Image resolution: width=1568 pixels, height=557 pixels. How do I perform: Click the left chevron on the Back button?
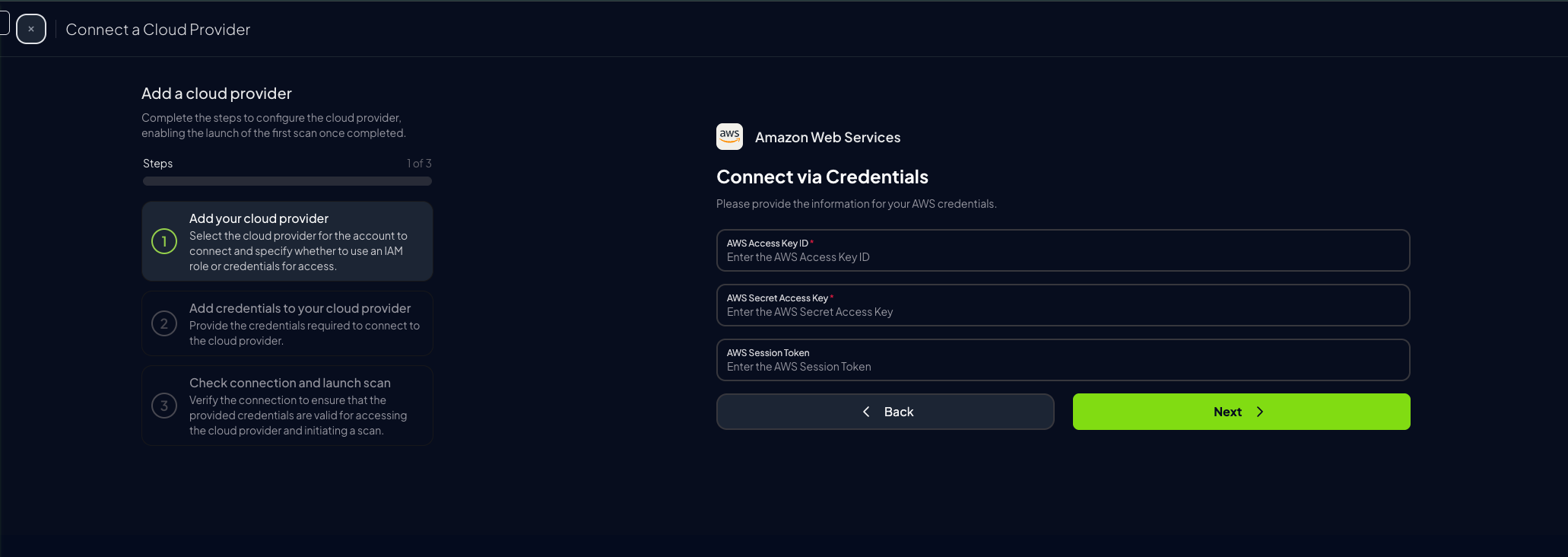coord(865,411)
